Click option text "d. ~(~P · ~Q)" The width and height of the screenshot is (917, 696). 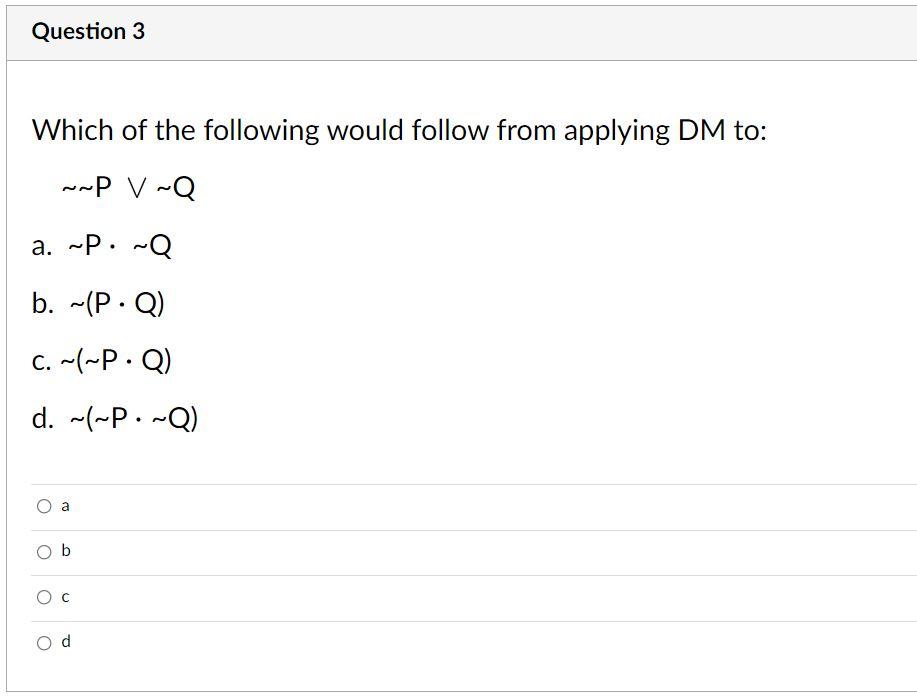(115, 419)
